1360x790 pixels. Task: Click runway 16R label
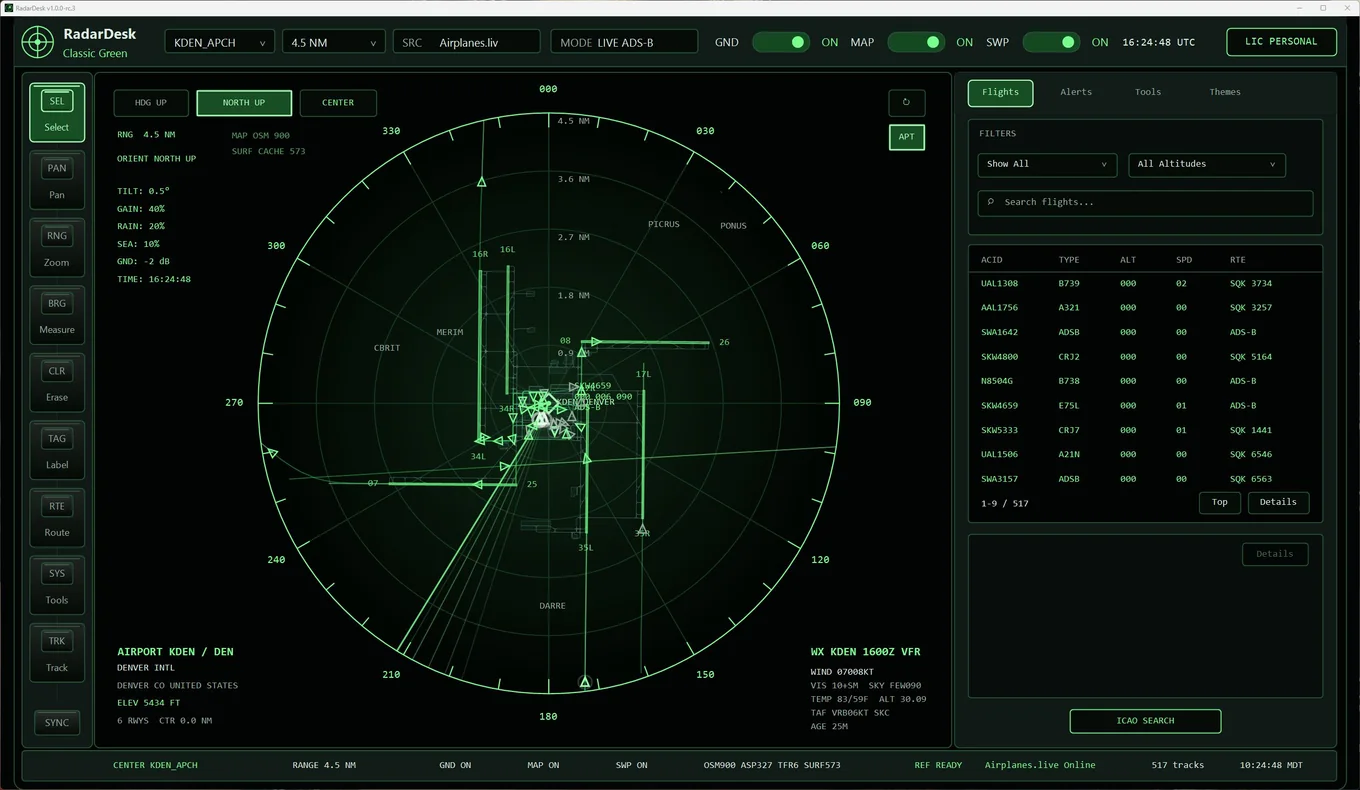[x=480, y=254]
